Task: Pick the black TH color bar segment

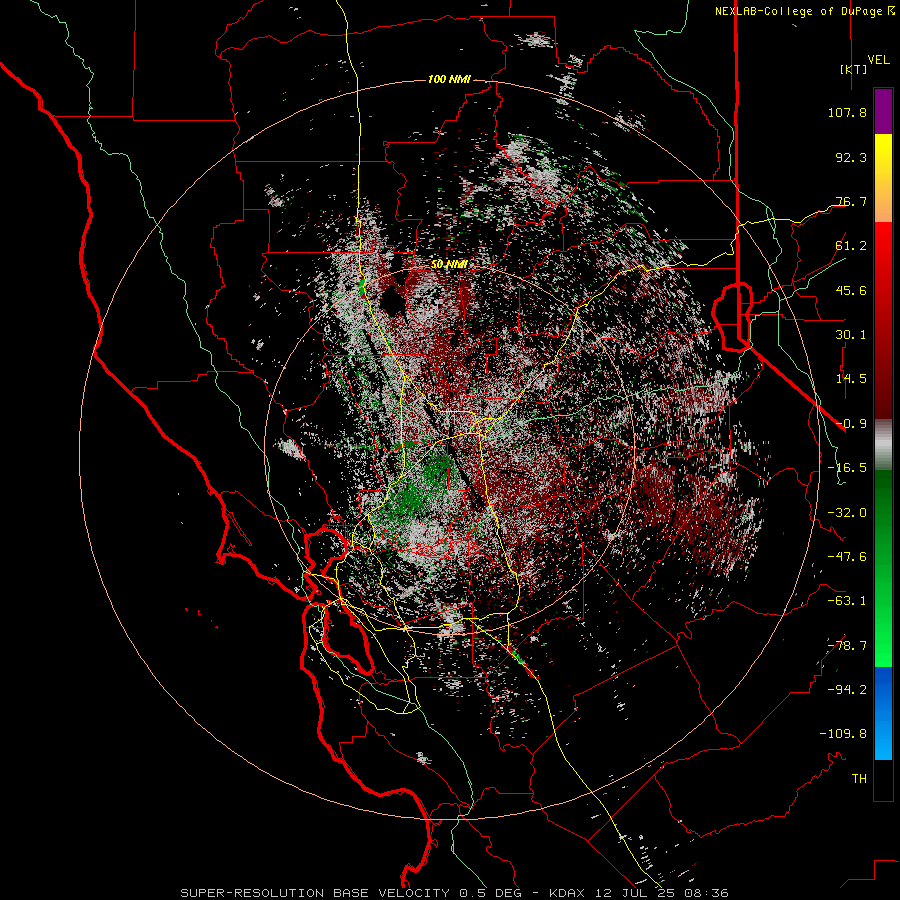Action: [x=883, y=779]
